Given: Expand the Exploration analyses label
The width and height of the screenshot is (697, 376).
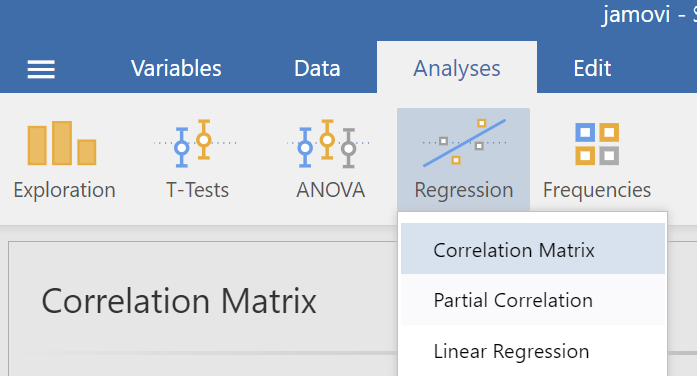Looking at the screenshot, I should (64, 190).
